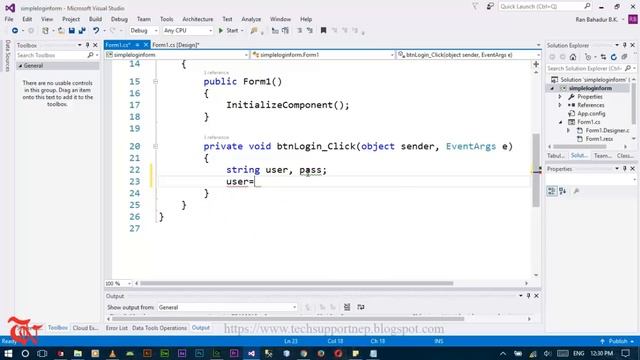640x360 pixels.
Task: Click the Ran Bahadur B.K. account name
Action: pos(596,20)
